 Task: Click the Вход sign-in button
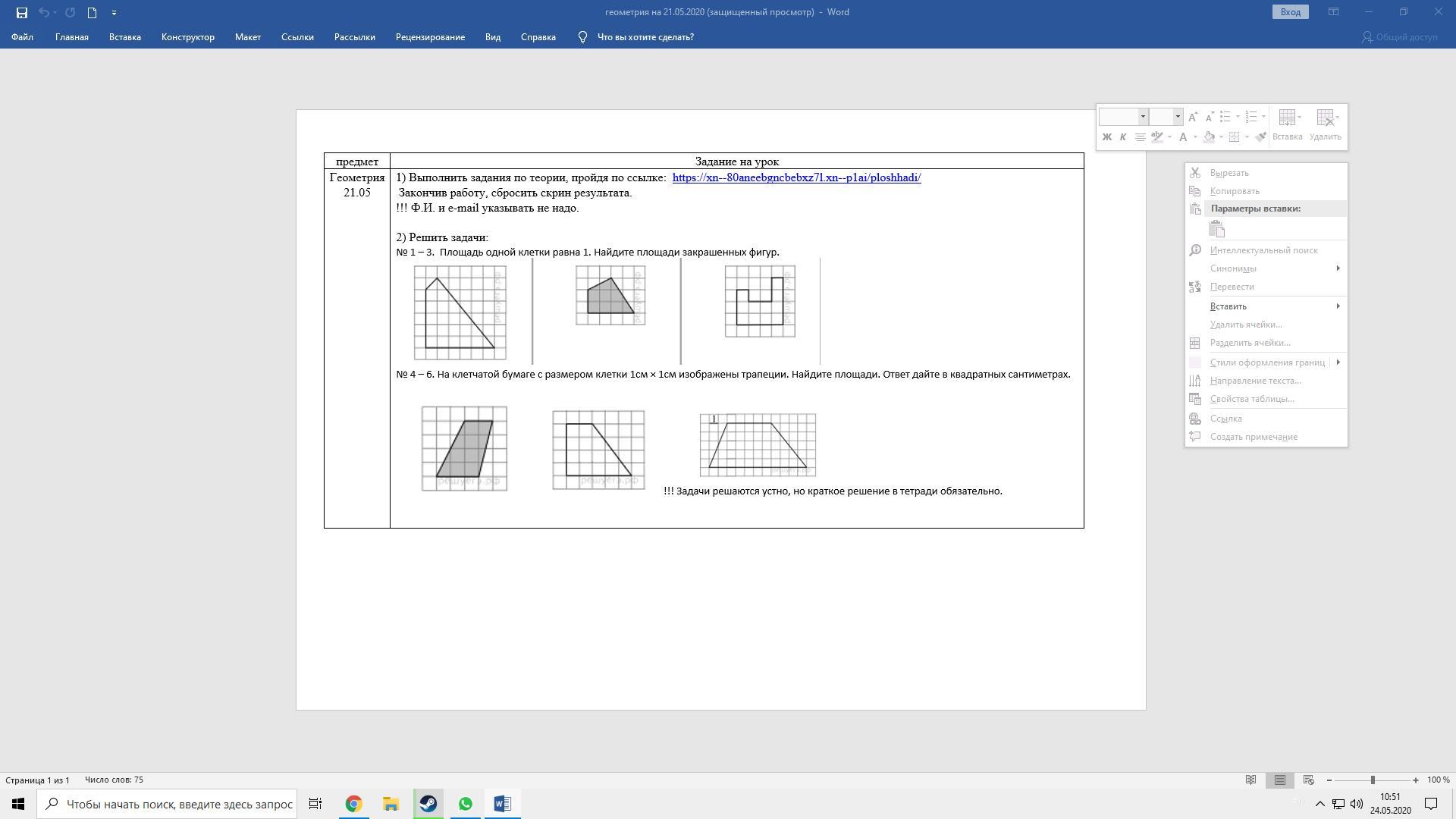click(1290, 12)
